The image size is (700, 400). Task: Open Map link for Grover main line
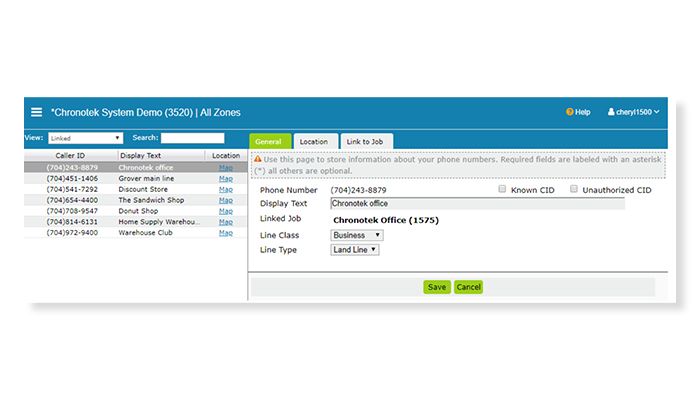(226, 179)
